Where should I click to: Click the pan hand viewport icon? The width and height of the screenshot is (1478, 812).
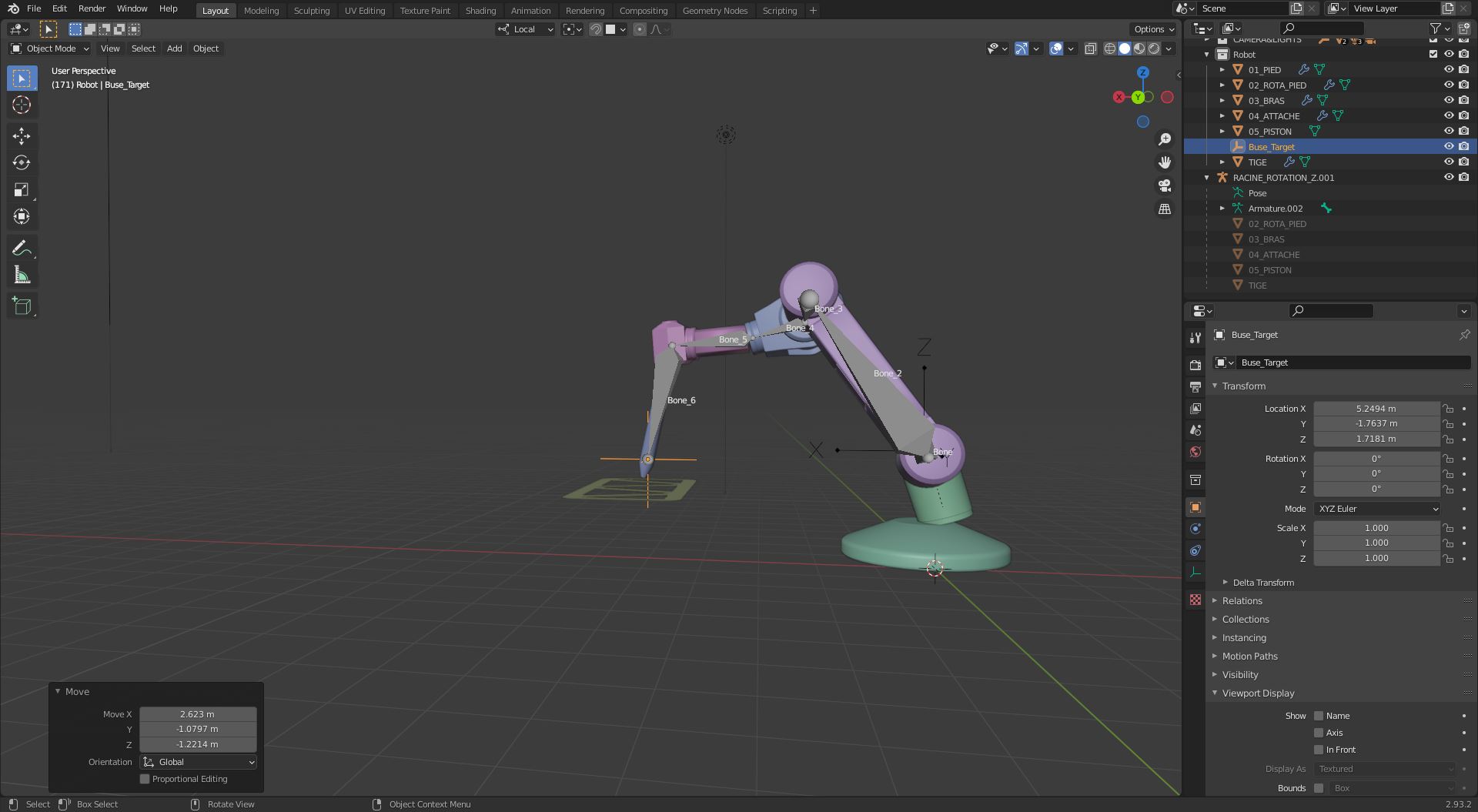pyautogui.click(x=1165, y=162)
